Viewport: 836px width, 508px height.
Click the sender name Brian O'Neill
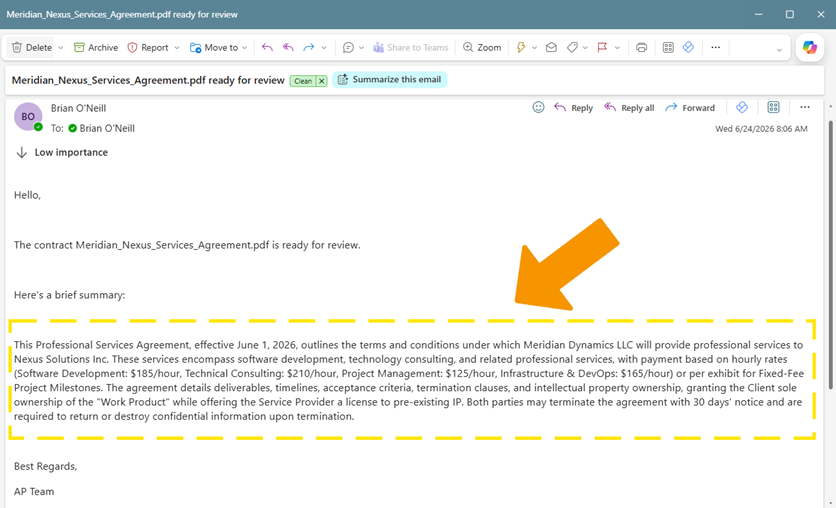[78, 108]
